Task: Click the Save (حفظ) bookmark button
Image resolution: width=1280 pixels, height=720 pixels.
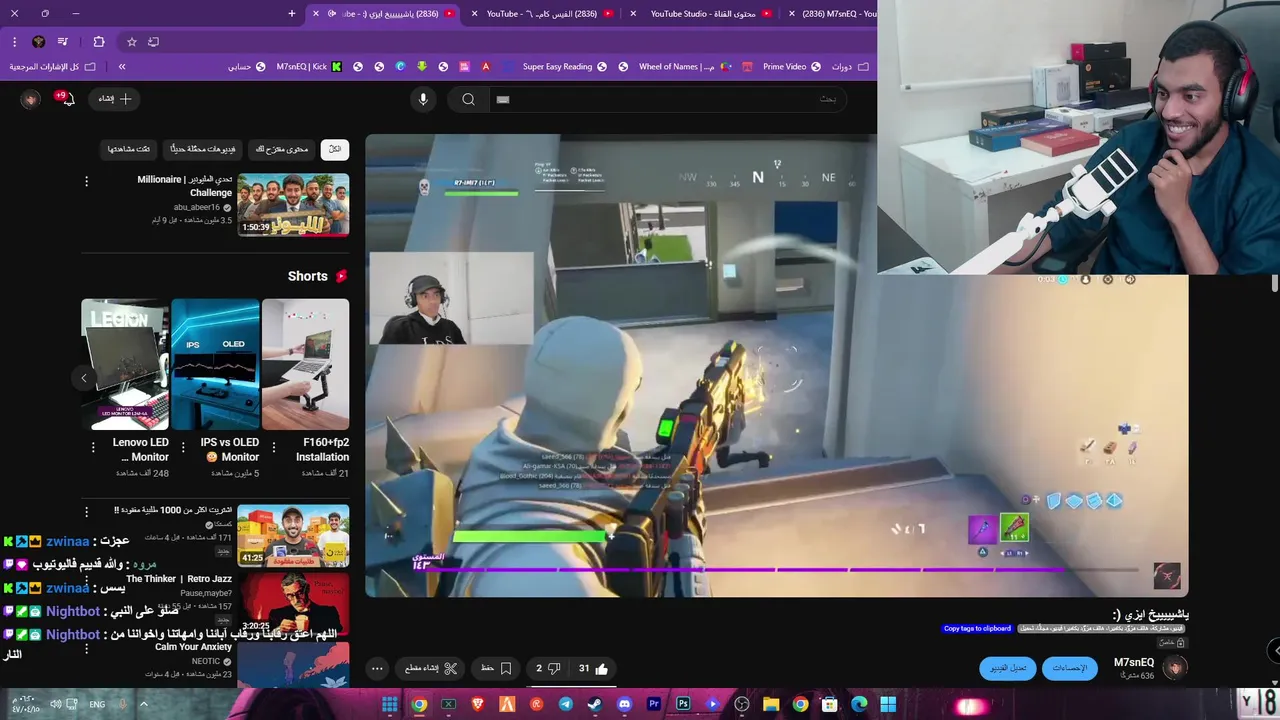Action: (x=497, y=668)
